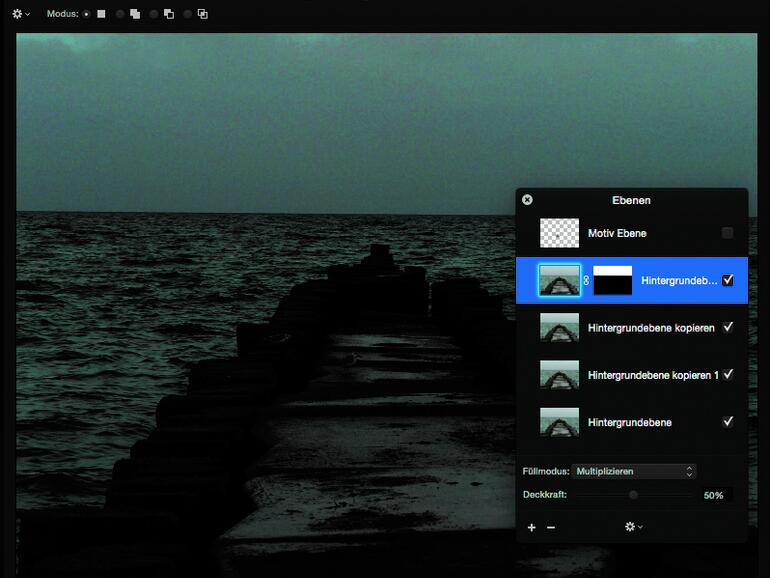This screenshot has width=770, height=578.
Task: Add a new layer with the plus icon
Action: point(531,527)
